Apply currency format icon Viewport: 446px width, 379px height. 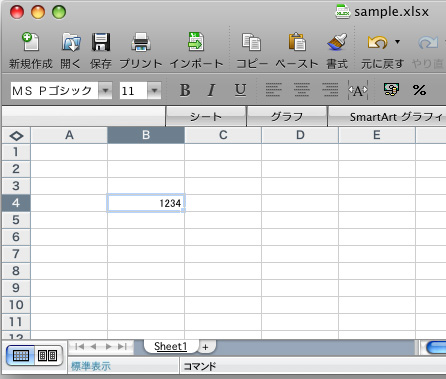391,90
